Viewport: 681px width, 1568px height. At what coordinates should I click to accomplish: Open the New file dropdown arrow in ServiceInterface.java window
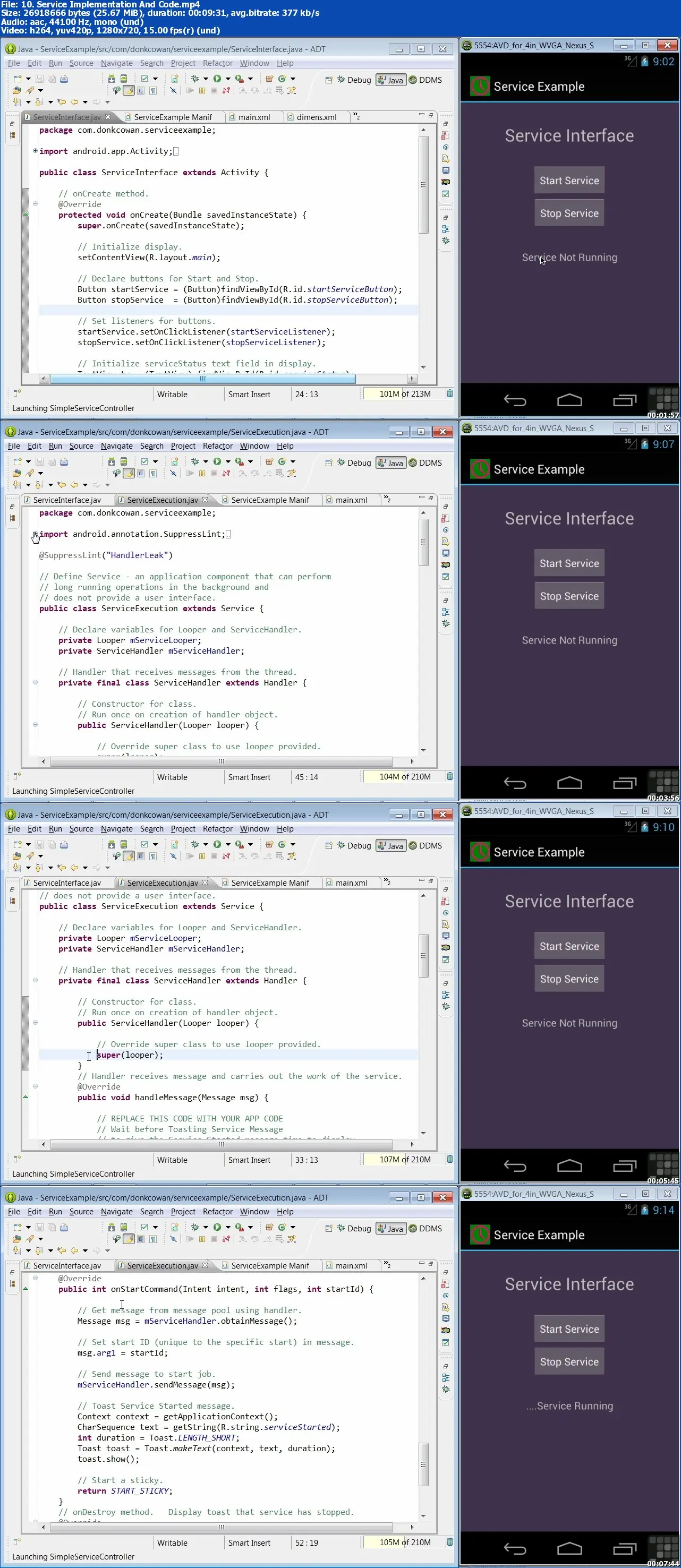(x=28, y=79)
